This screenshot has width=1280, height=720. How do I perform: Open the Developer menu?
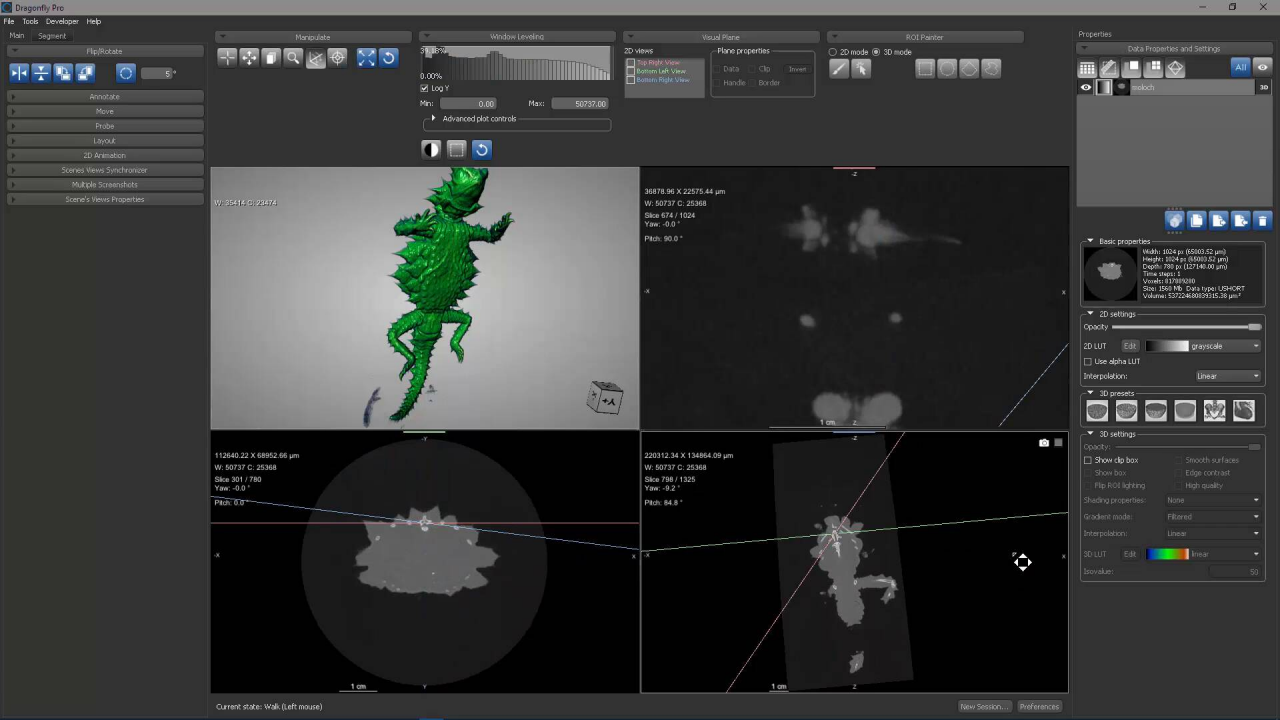[62, 21]
